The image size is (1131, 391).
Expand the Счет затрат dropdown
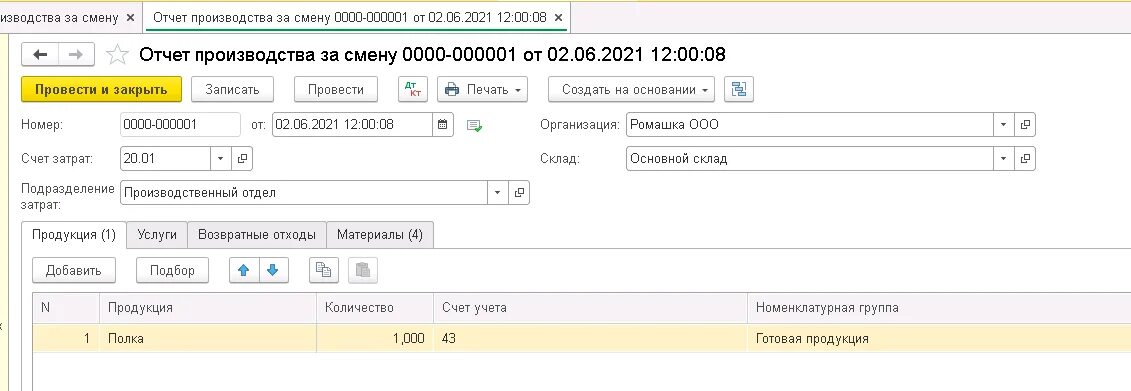221,159
